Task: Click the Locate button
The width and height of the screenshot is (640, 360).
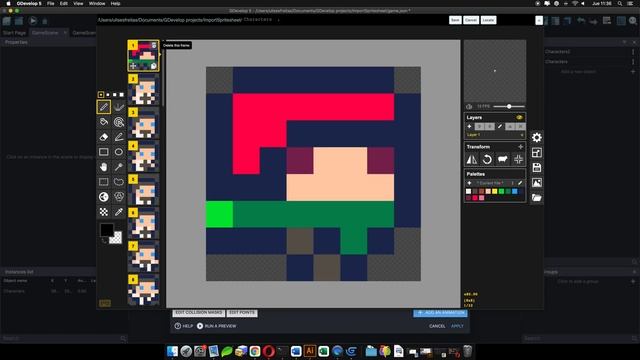Action: tap(488, 20)
